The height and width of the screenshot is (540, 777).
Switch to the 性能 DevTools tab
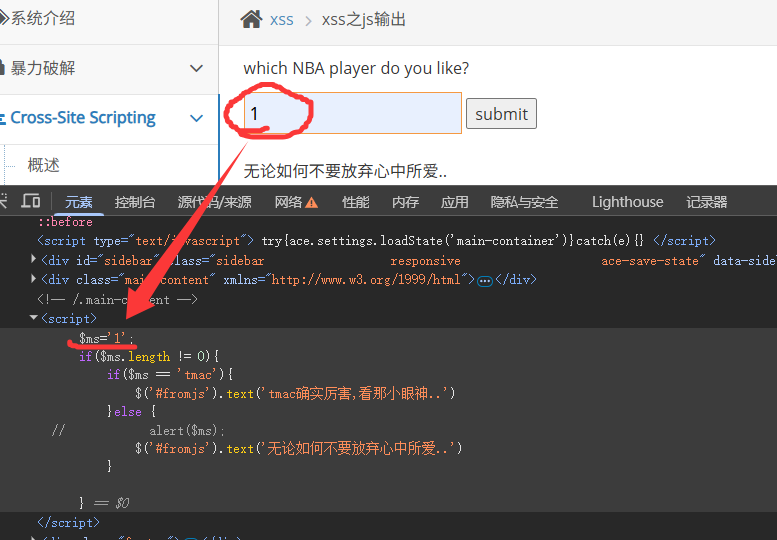356,202
